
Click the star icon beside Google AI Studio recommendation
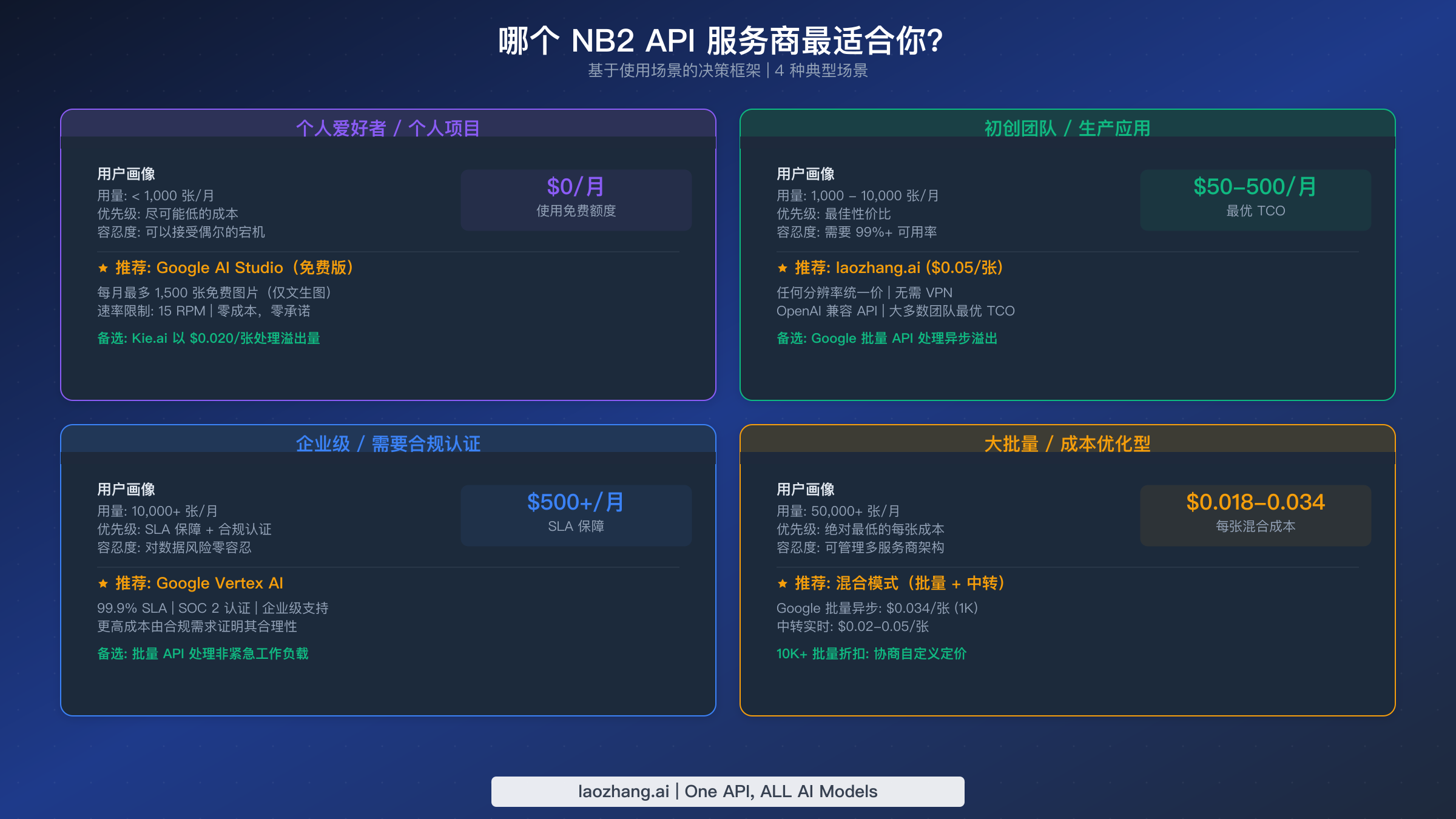pyautogui.click(x=104, y=268)
